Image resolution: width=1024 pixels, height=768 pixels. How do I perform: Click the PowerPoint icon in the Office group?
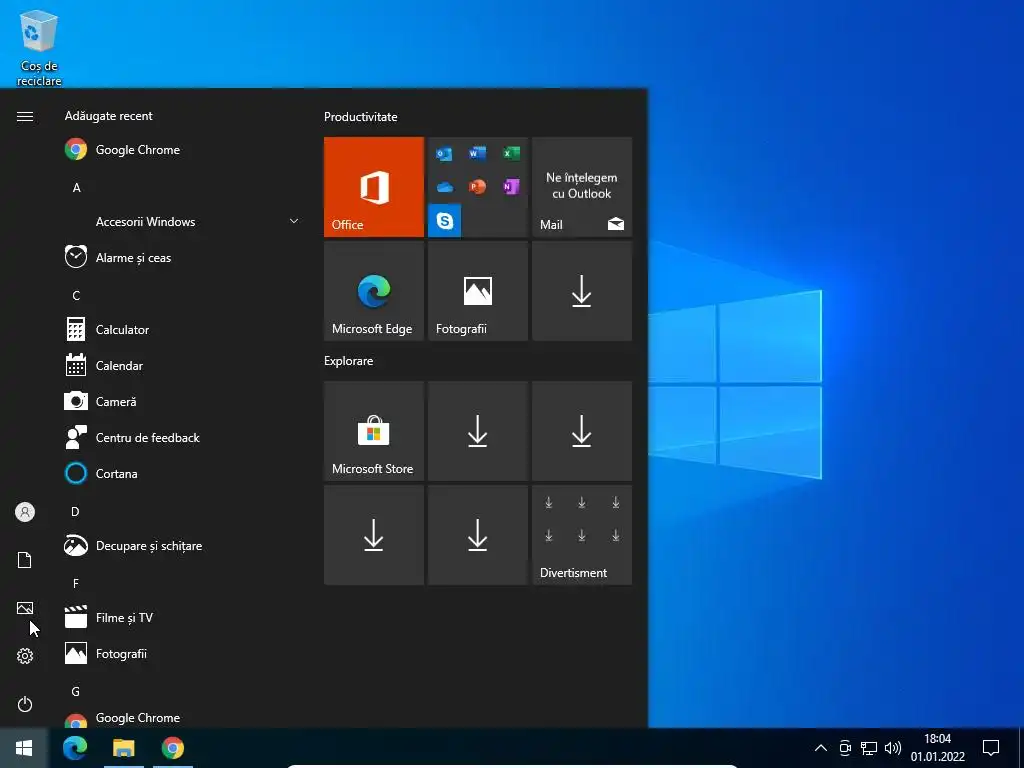478,187
